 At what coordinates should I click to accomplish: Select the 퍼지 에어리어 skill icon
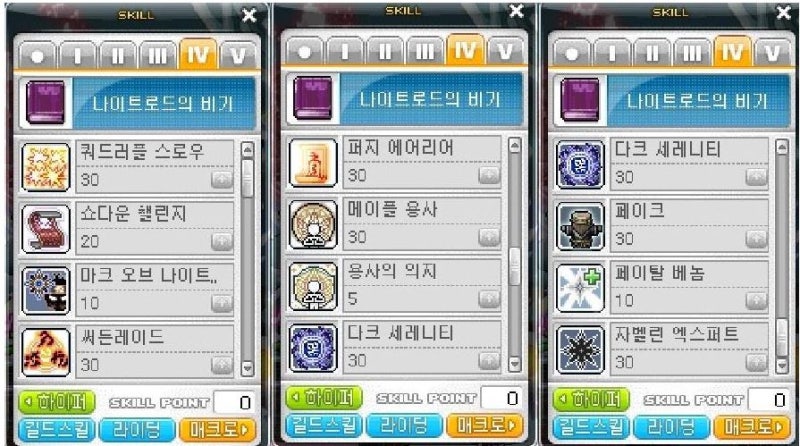[313, 163]
